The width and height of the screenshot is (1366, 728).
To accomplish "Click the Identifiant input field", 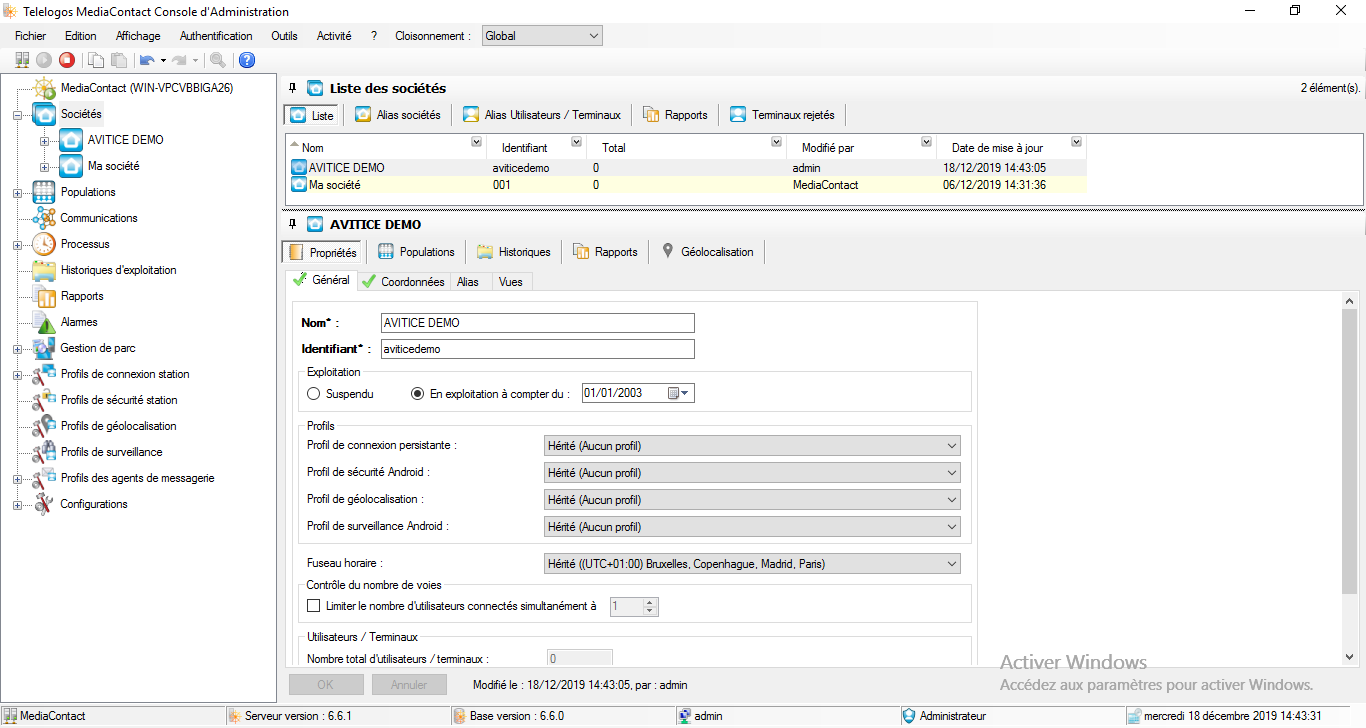I will click(538, 349).
